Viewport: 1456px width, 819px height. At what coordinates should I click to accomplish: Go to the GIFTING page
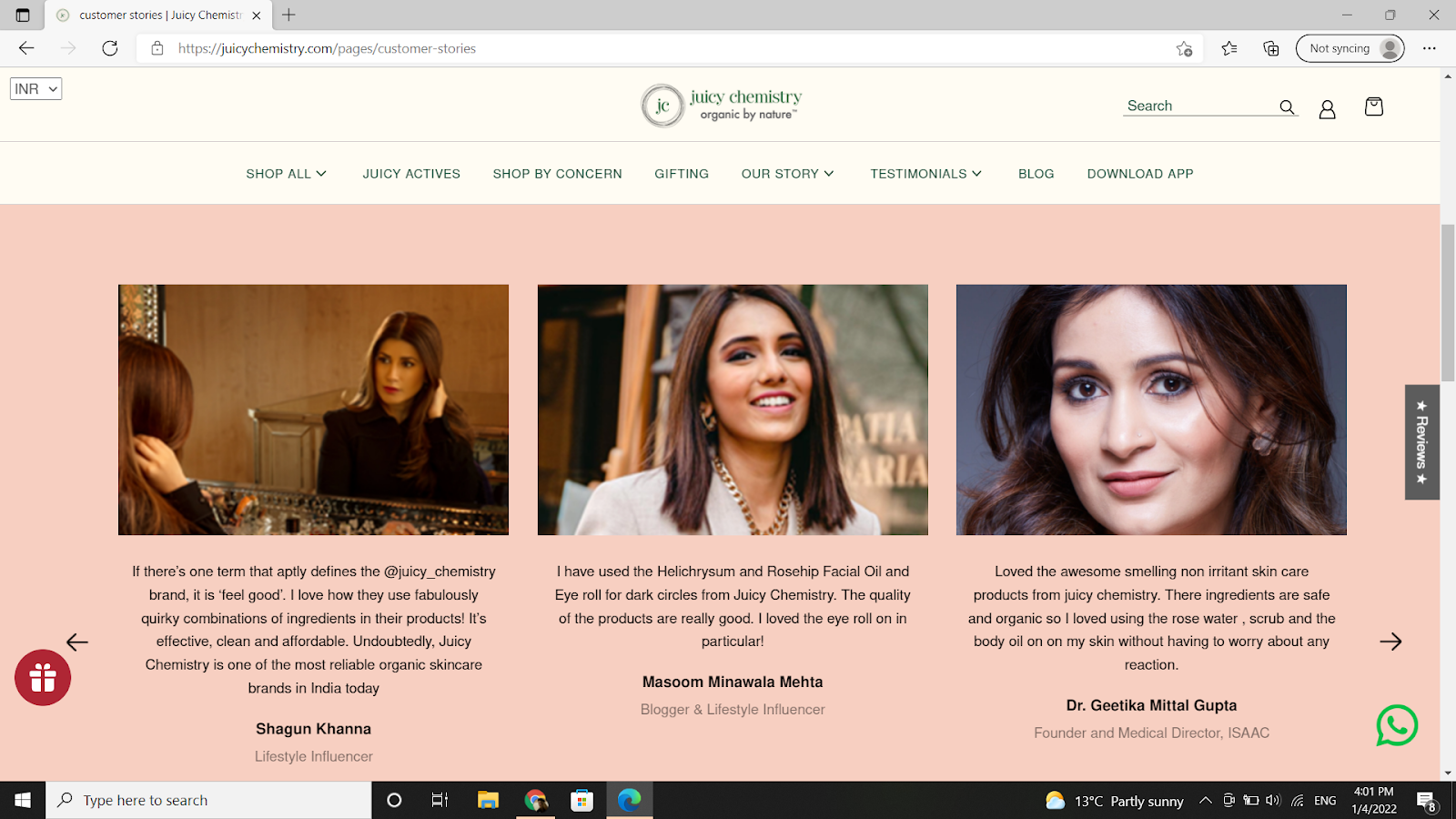click(682, 174)
